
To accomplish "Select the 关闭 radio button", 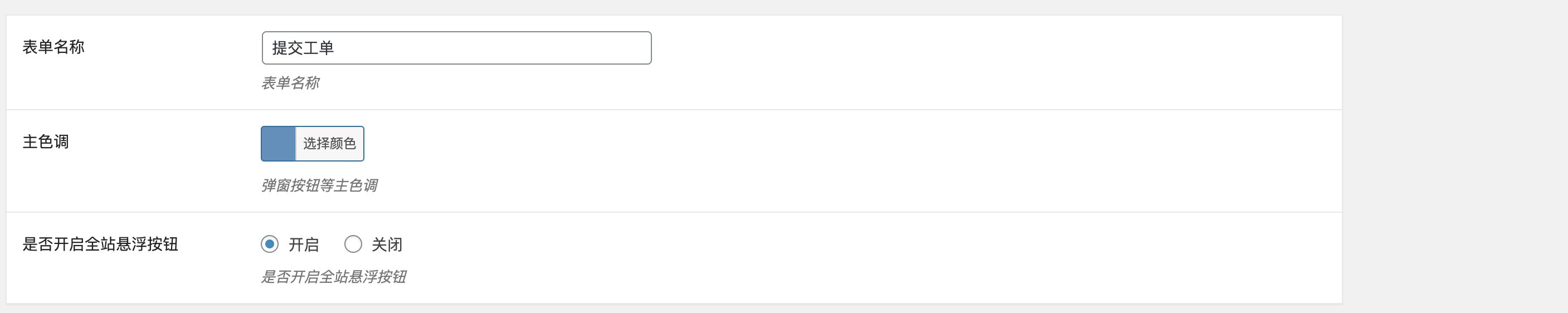I will click(x=353, y=244).
